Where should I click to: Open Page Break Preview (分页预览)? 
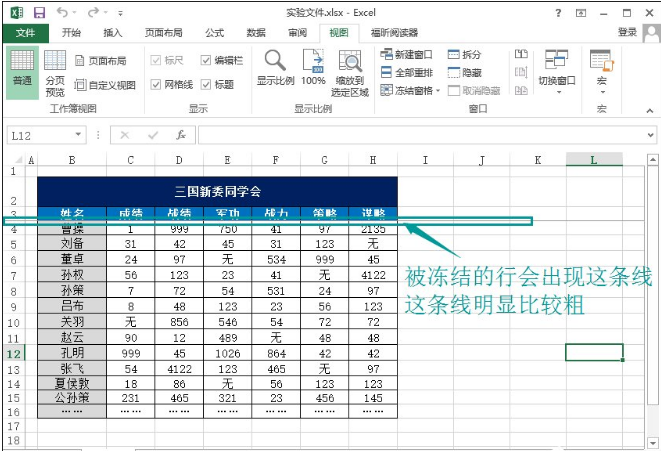55,72
